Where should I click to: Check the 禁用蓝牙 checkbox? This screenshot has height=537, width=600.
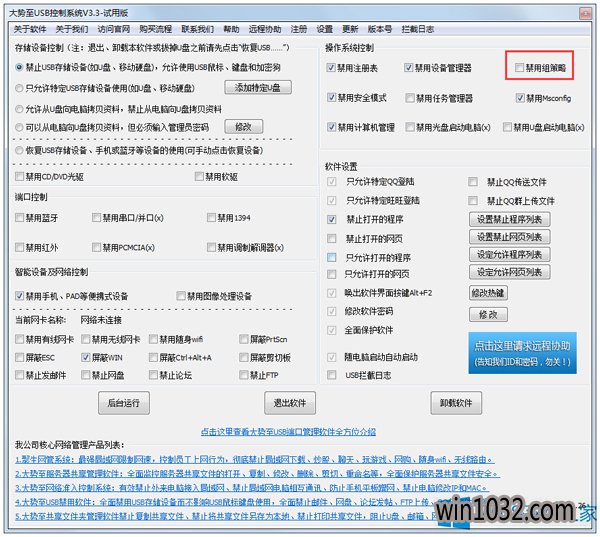coord(22,217)
